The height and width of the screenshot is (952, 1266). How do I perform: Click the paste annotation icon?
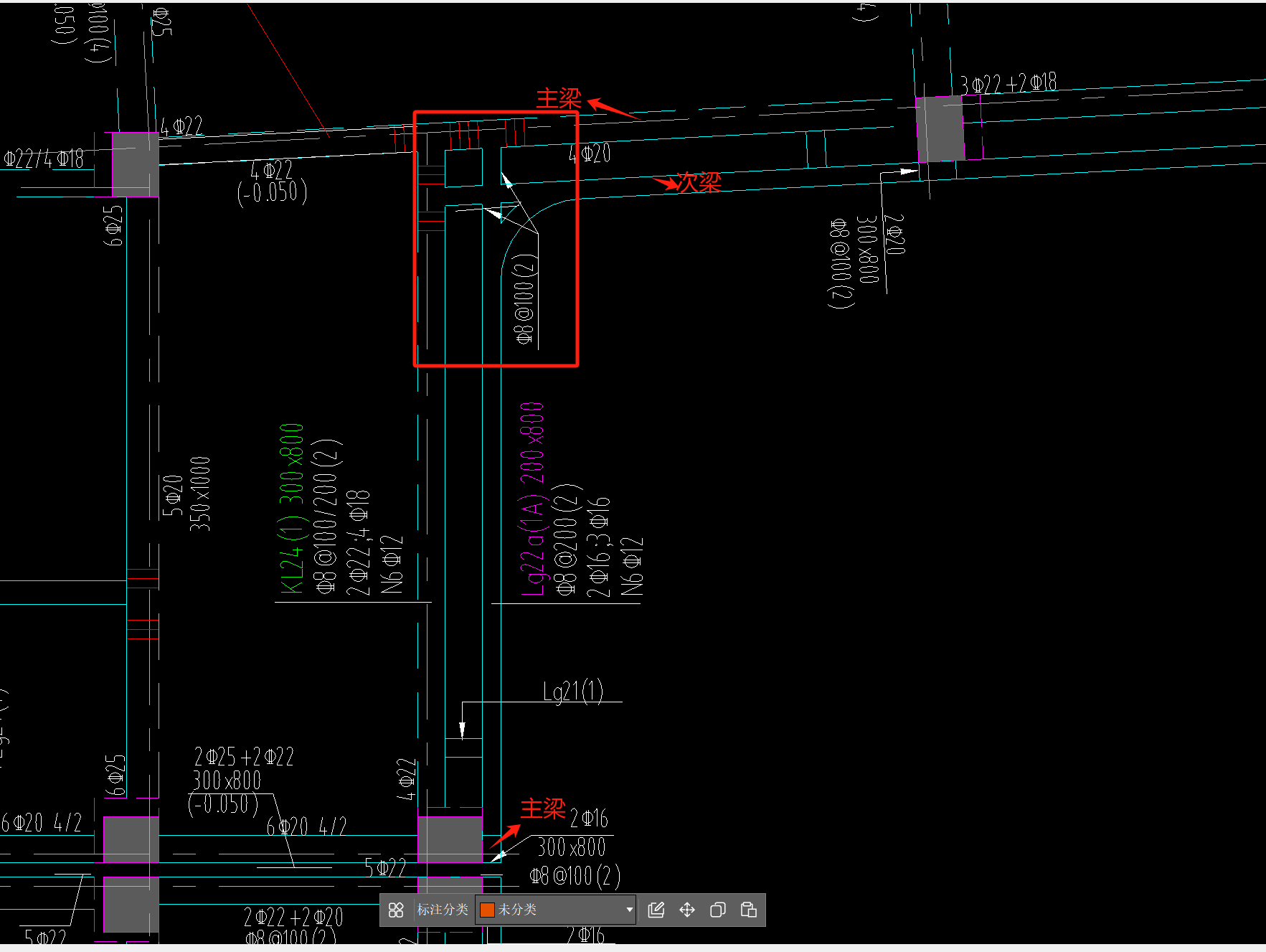click(749, 910)
